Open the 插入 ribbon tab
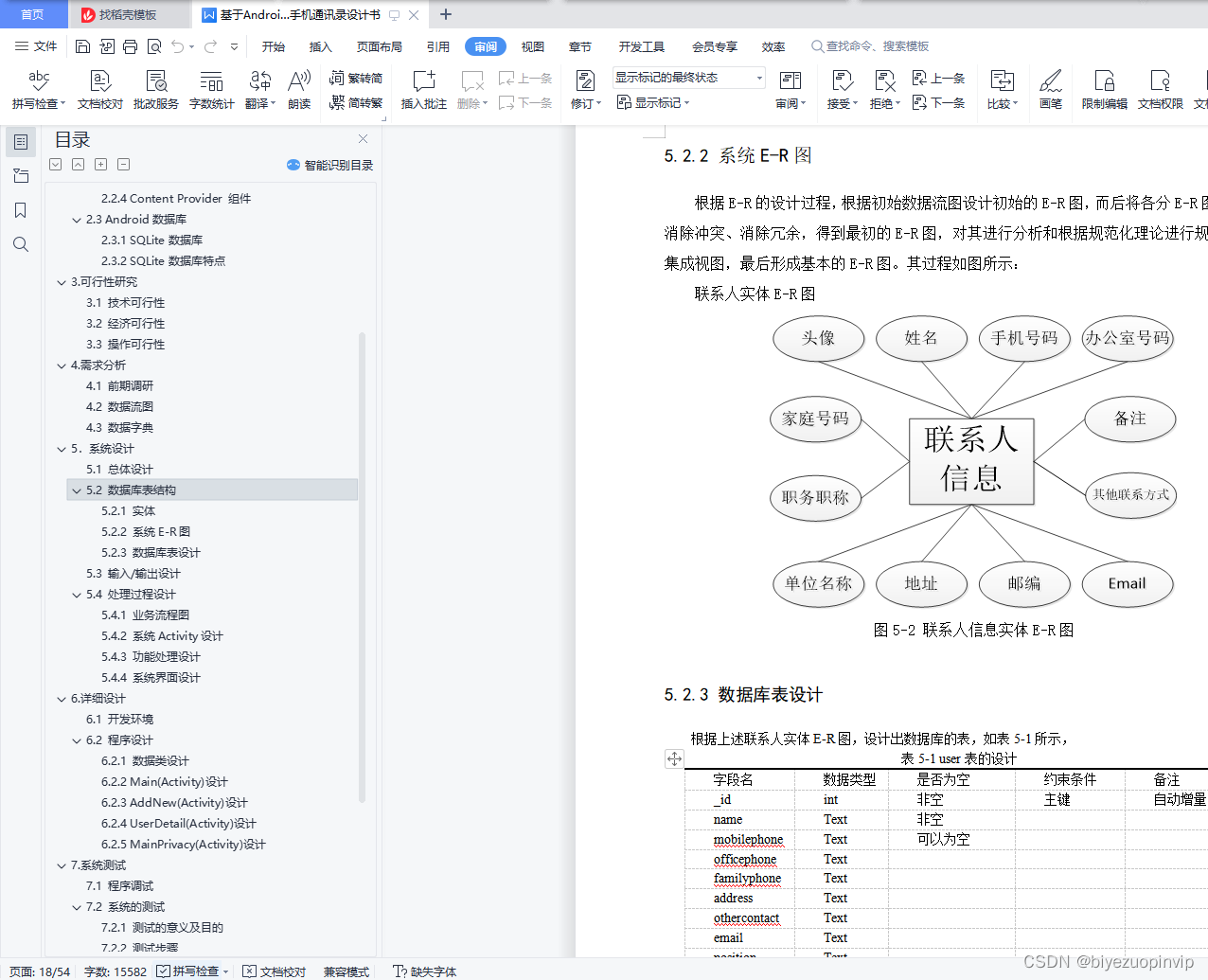1208x980 pixels. [x=321, y=46]
